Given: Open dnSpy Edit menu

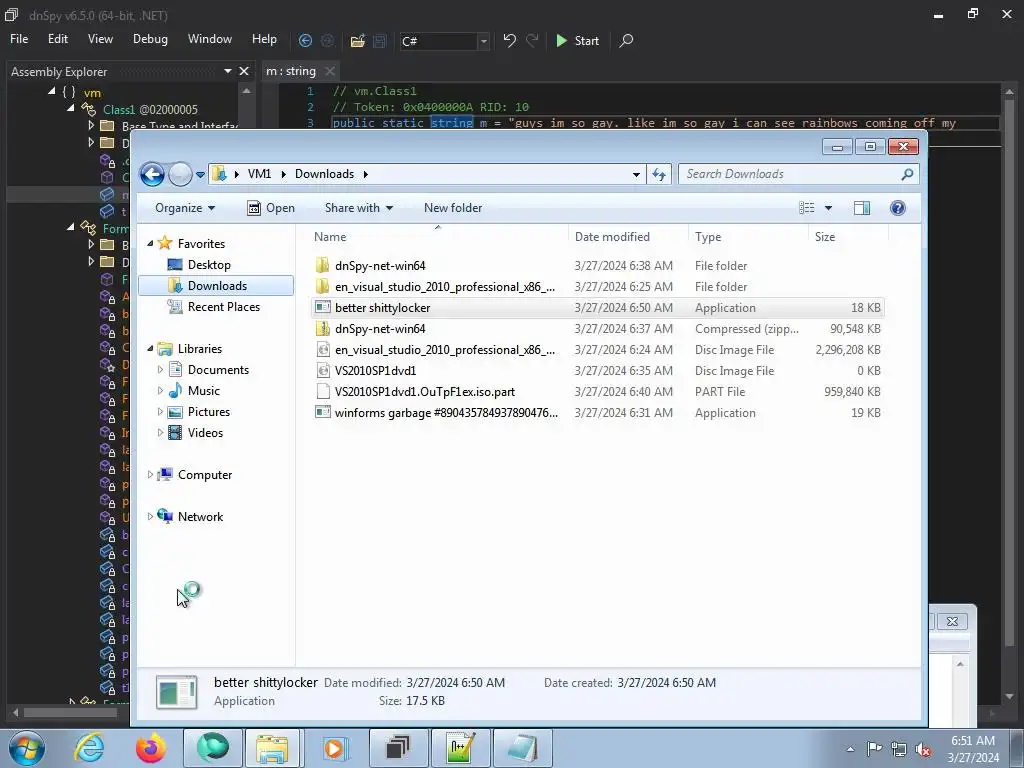Looking at the screenshot, I should (57, 39).
